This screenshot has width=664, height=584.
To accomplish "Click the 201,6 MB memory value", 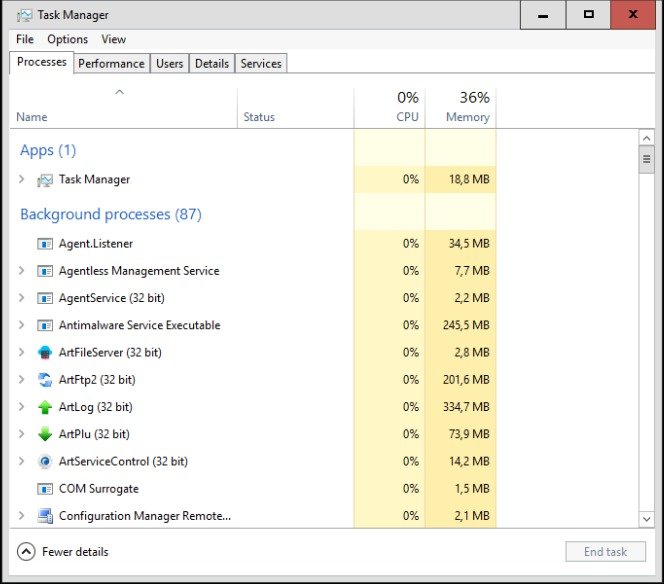I will click(x=466, y=379).
